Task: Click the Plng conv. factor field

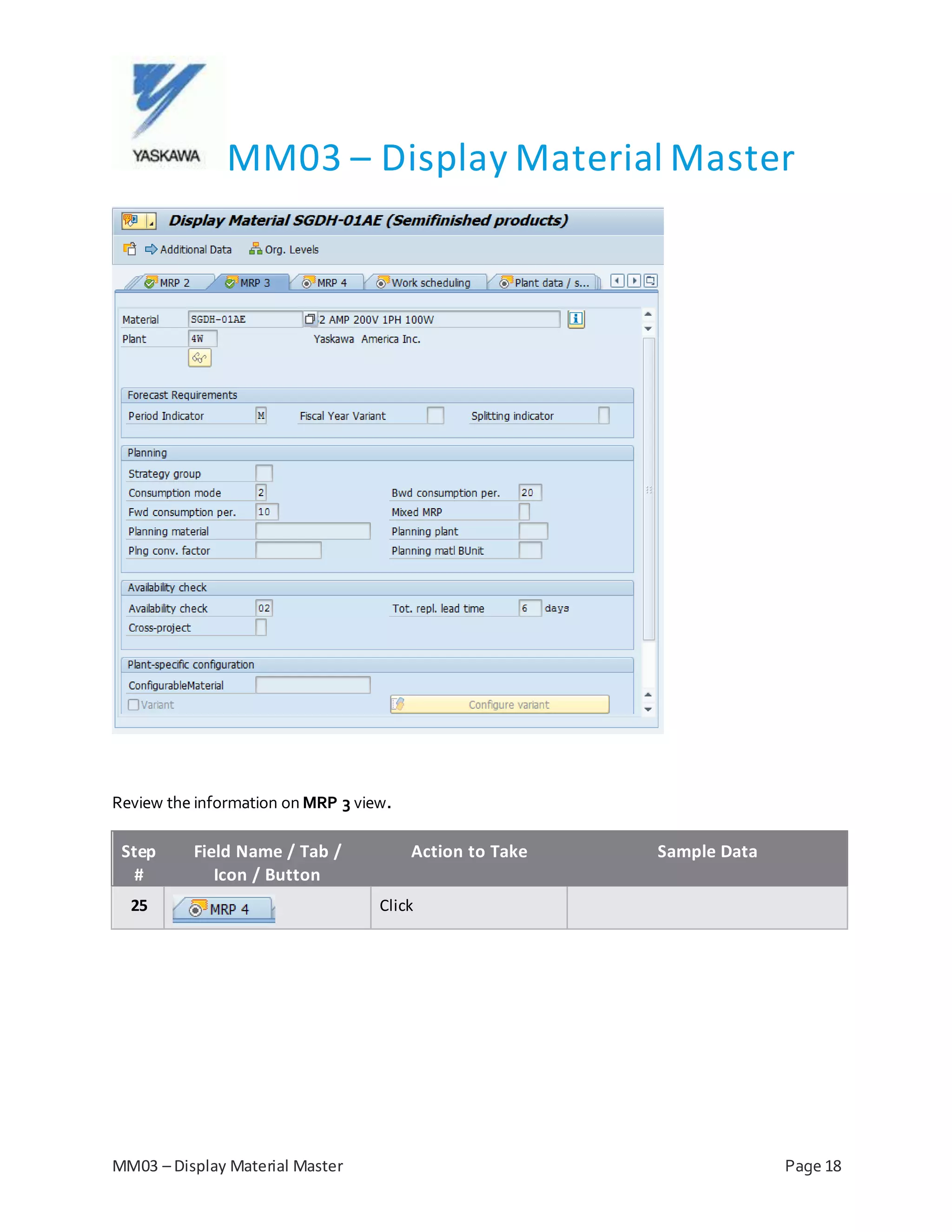Action: coord(288,550)
